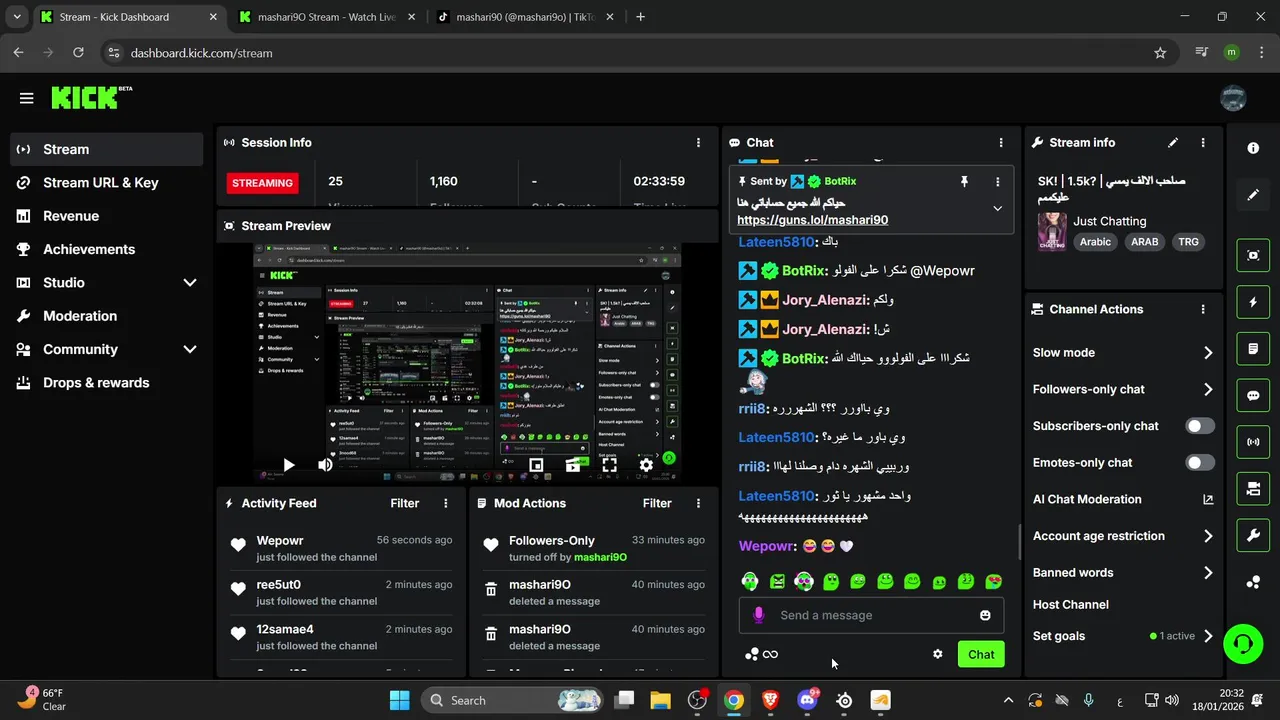Open picture-in-picture for stream preview
1280x720 pixels.
click(536, 465)
